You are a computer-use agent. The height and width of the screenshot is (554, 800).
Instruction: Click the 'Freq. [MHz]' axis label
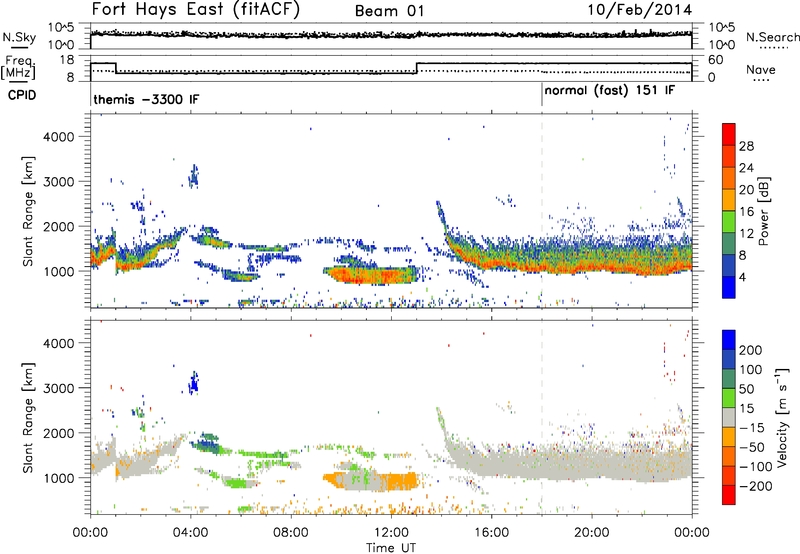(19, 67)
